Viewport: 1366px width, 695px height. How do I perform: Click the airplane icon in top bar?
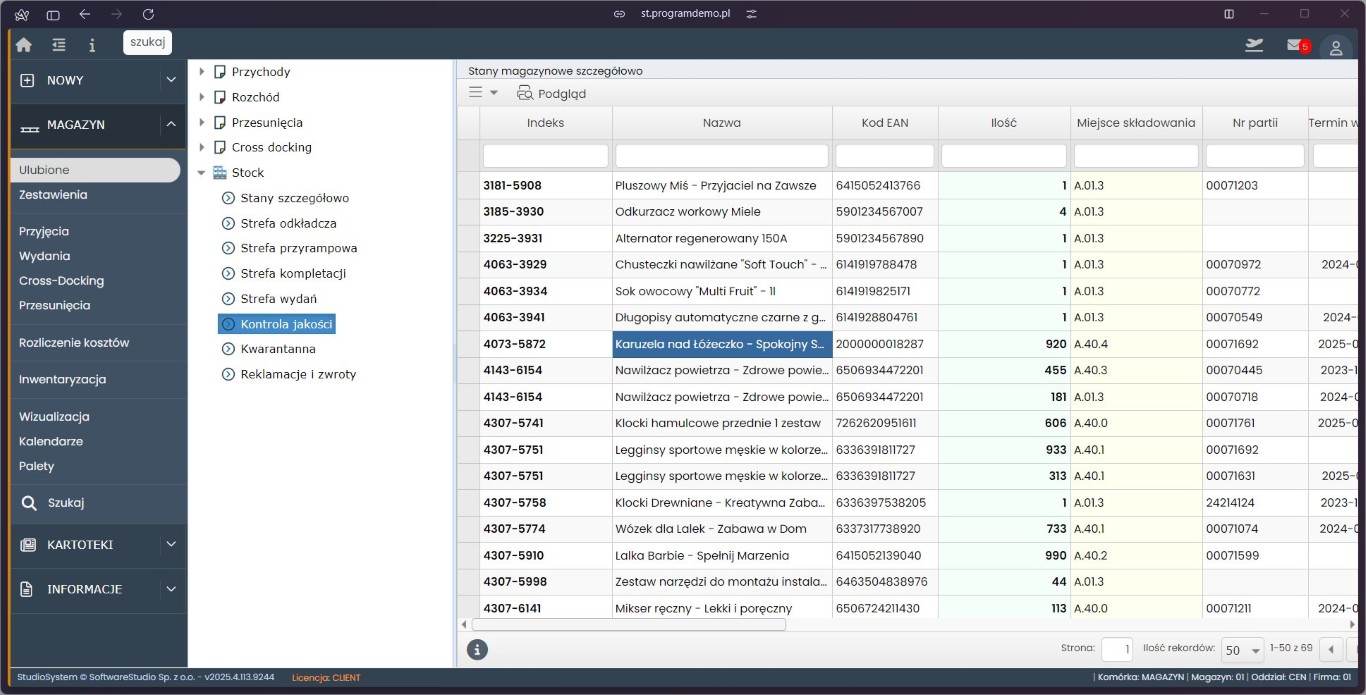(x=1253, y=45)
